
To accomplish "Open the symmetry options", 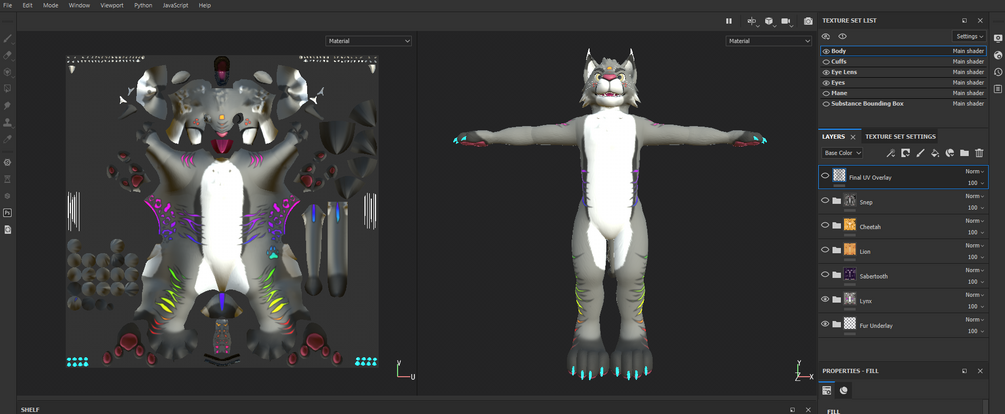I will [752, 21].
